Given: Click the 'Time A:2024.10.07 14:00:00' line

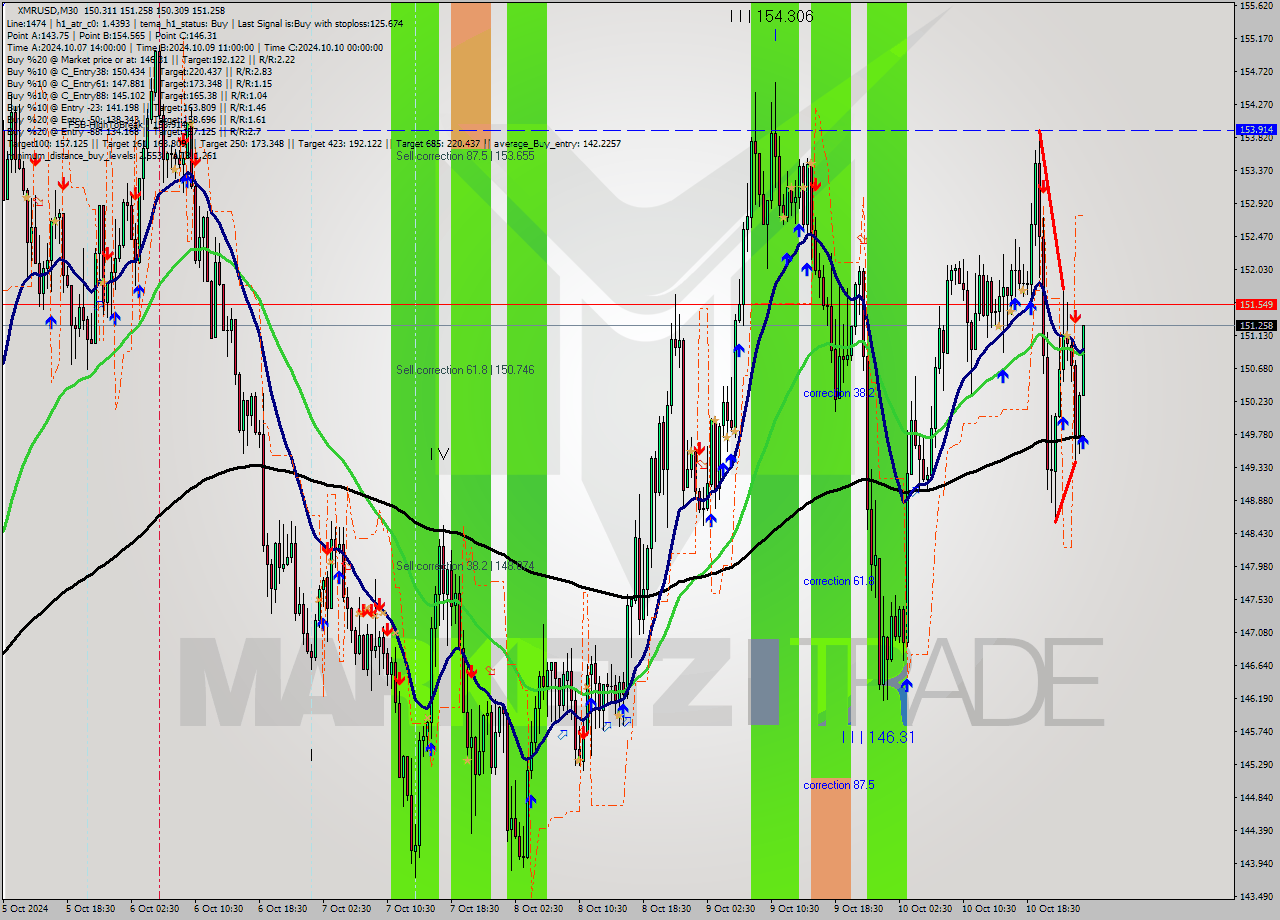Looking at the screenshot, I should 195,47.
